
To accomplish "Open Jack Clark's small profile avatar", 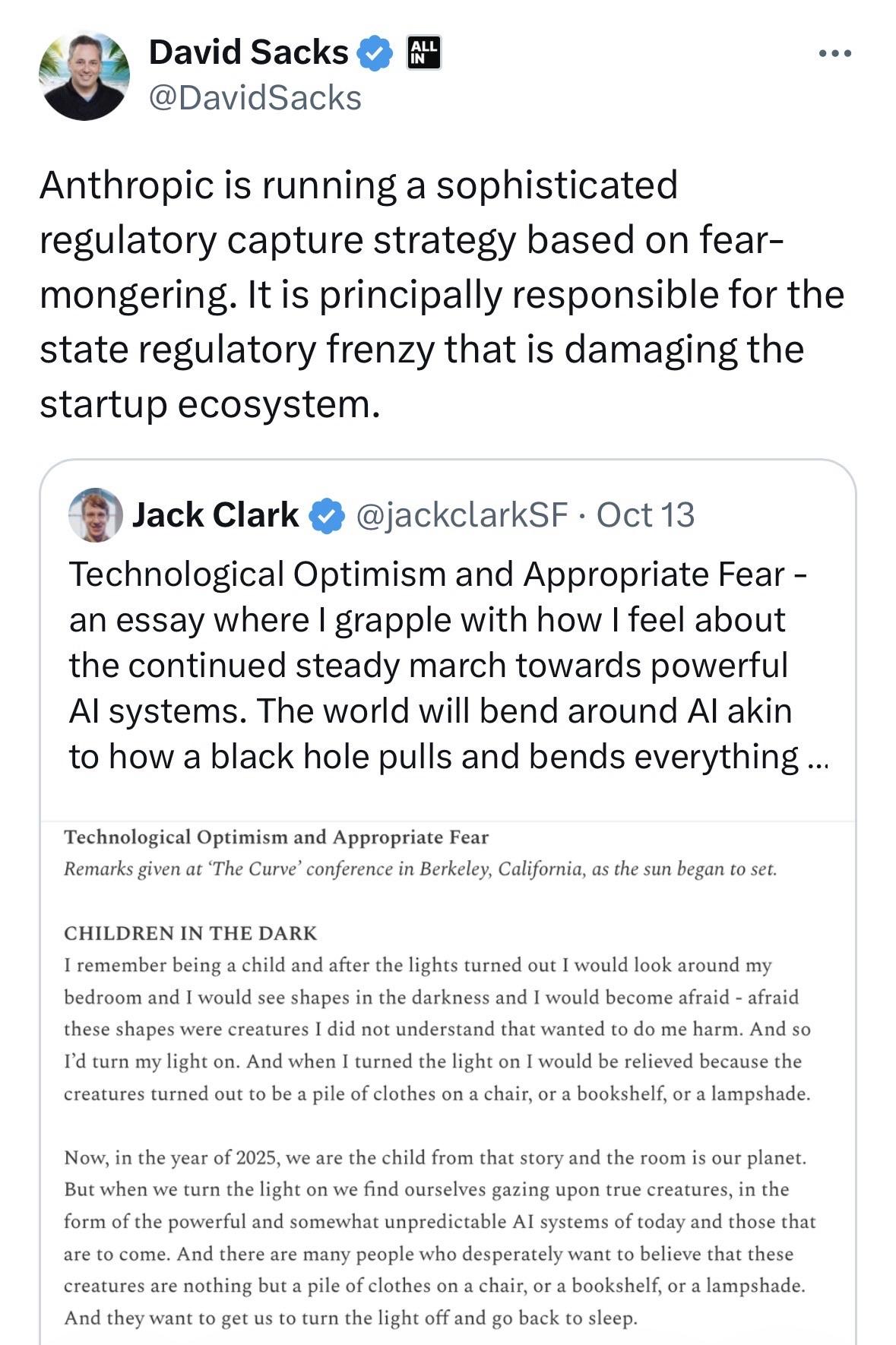I will 96,514.
